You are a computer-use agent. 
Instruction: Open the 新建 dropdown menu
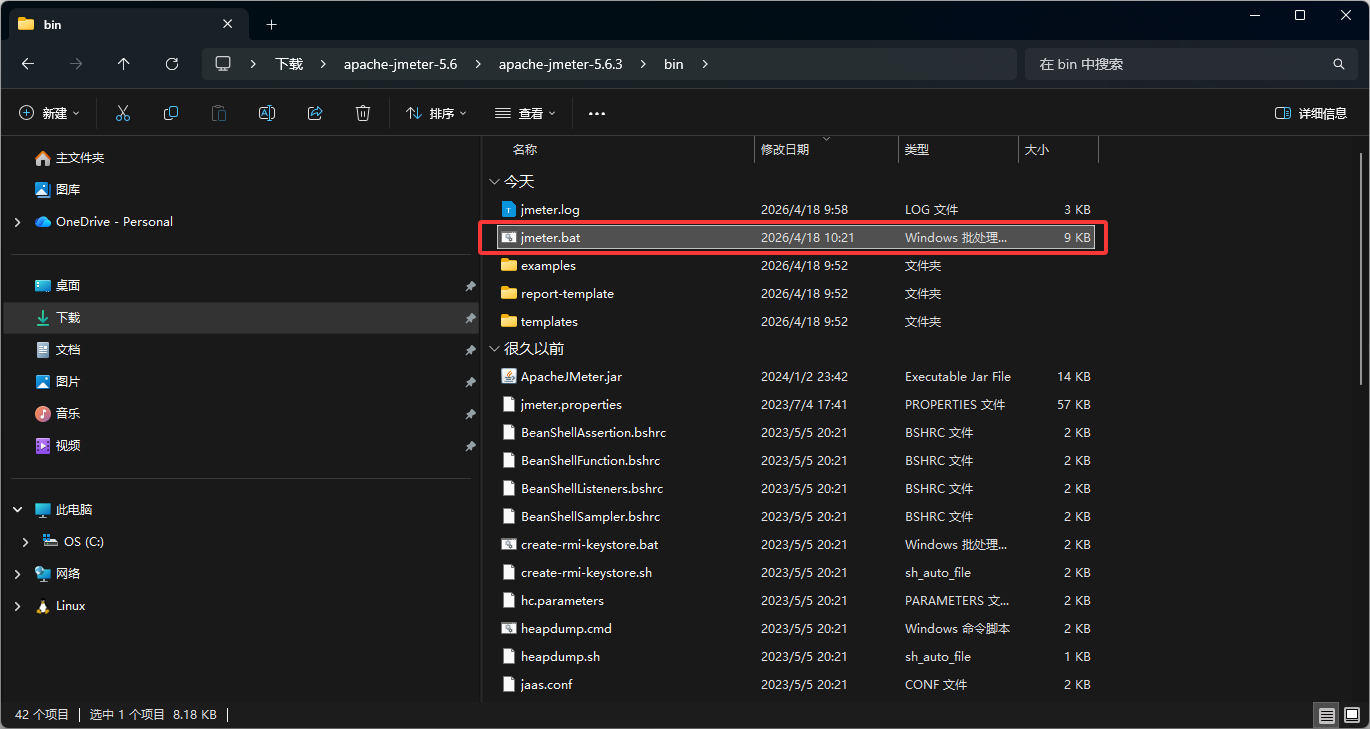50,114
